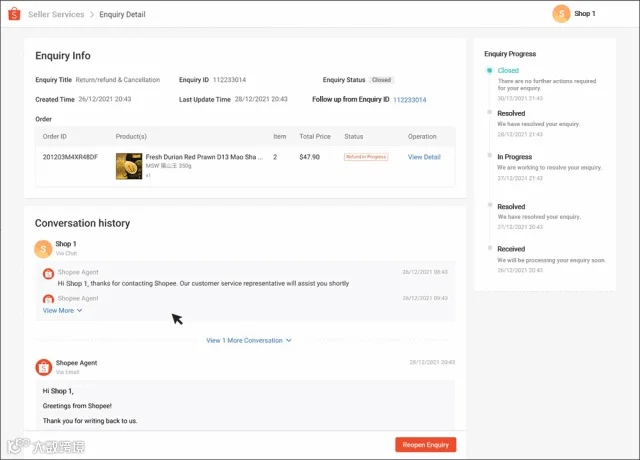Open View Detail for the order
640x460 pixels.
(424, 157)
